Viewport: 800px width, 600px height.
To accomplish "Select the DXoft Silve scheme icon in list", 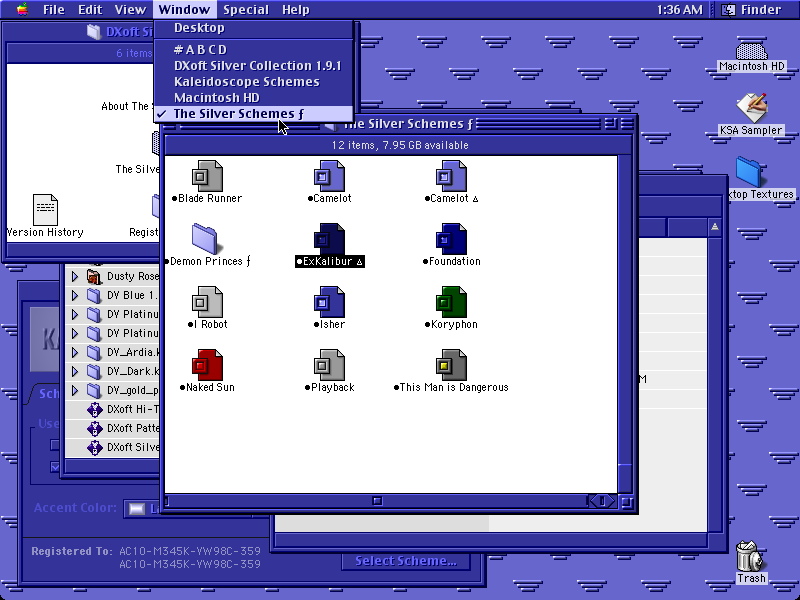I will click(x=94, y=447).
